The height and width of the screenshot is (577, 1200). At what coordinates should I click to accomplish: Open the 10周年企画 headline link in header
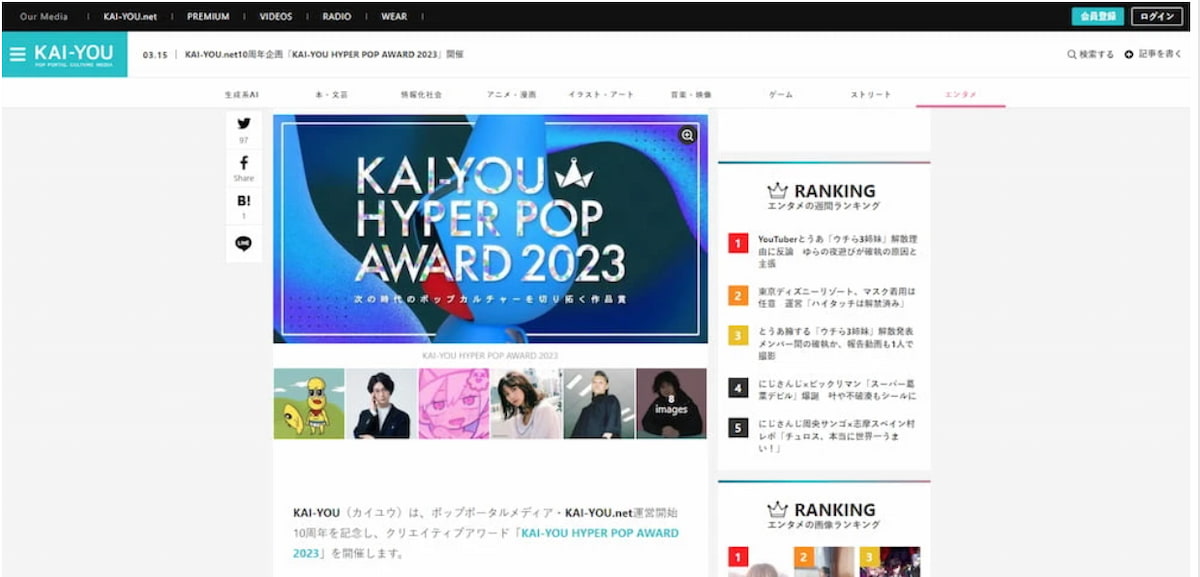(x=324, y=54)
